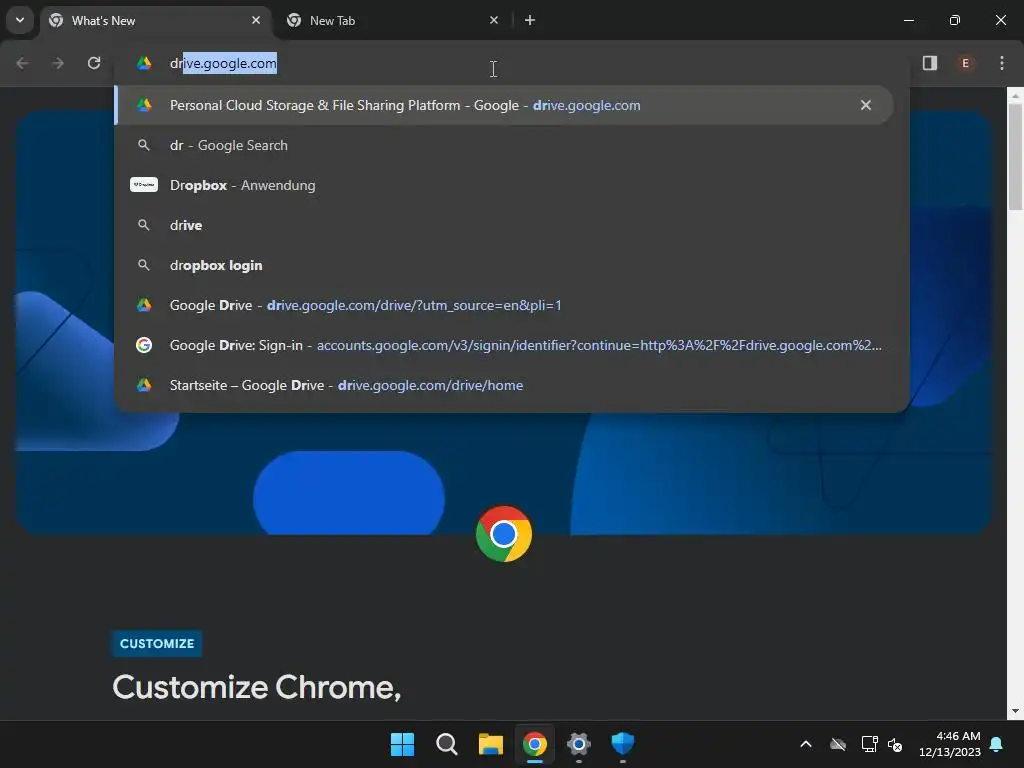The width and height of the screenshot is (1024, 768).
Task: Click the Drive icon beside Startseite suggestion
Action: [x=144, y=385]
